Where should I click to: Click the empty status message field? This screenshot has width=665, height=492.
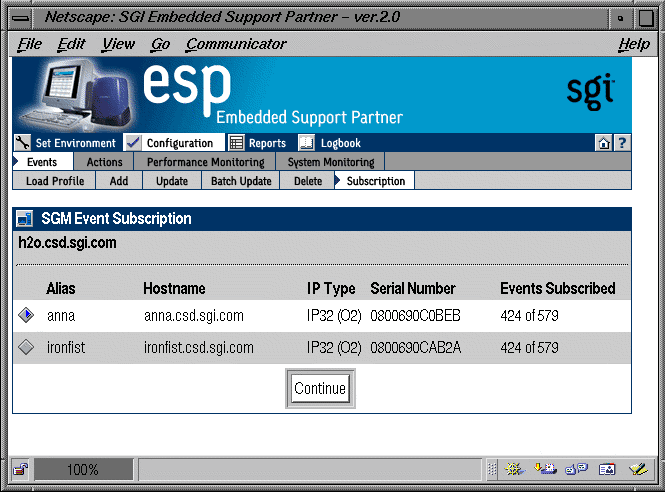(310, 469)
